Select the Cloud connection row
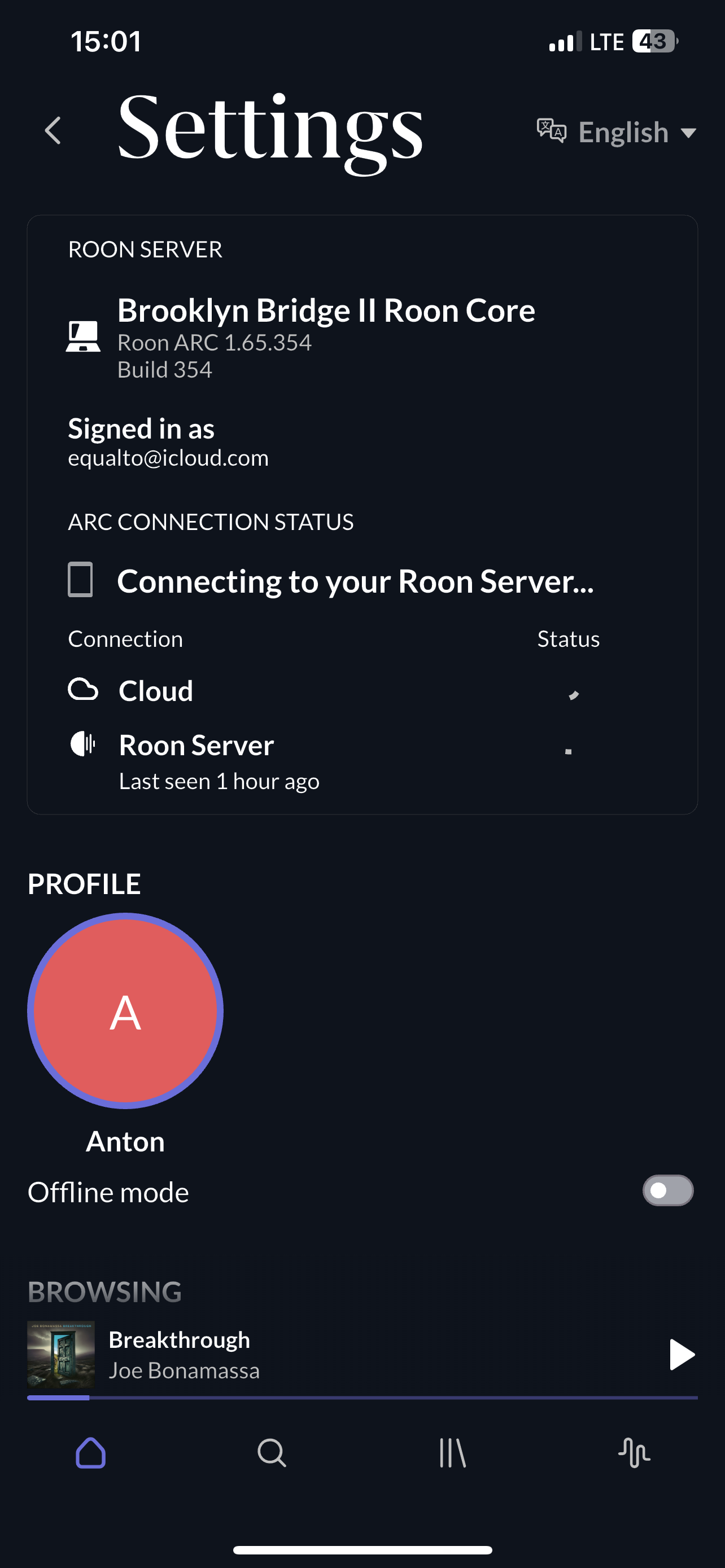 click(362, 691)
